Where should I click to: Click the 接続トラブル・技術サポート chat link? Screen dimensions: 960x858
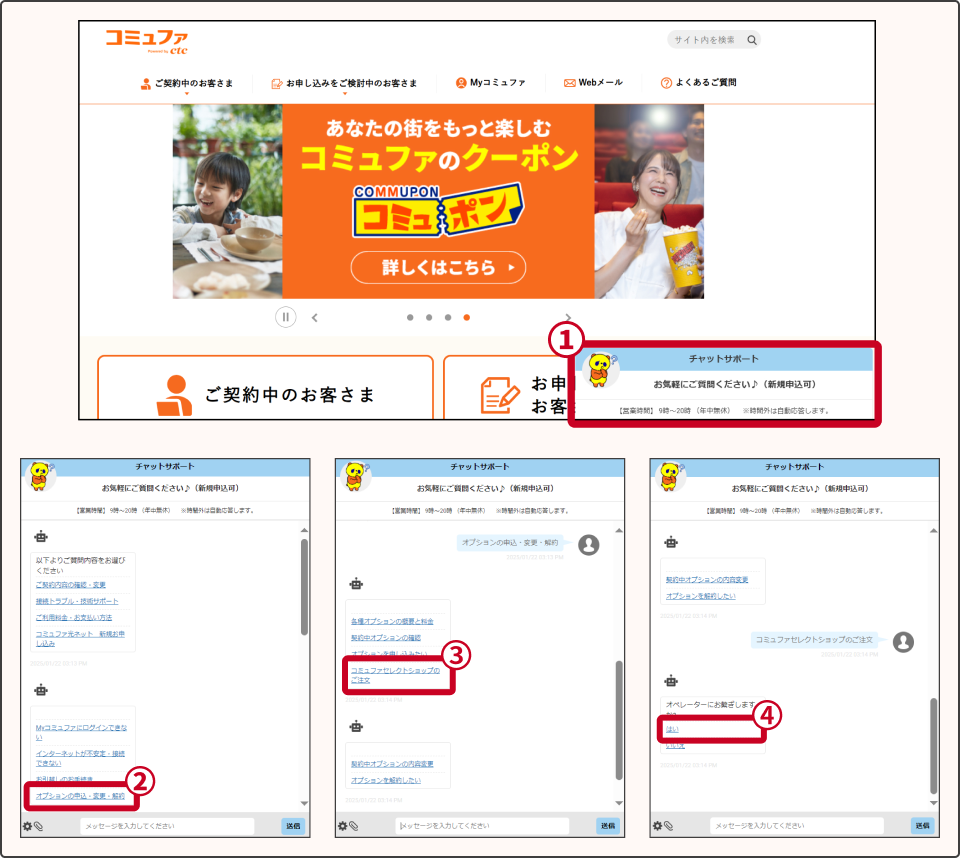77,601
